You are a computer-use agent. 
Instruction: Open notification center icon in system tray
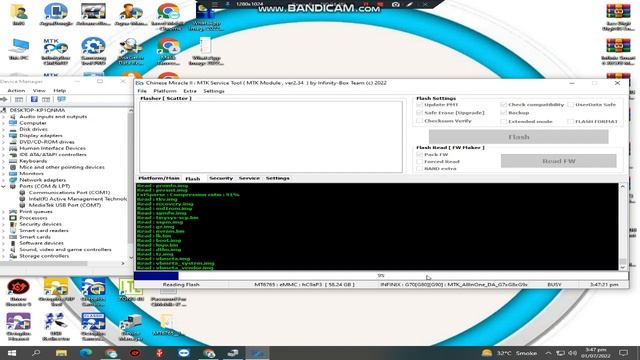pos(623,353)
